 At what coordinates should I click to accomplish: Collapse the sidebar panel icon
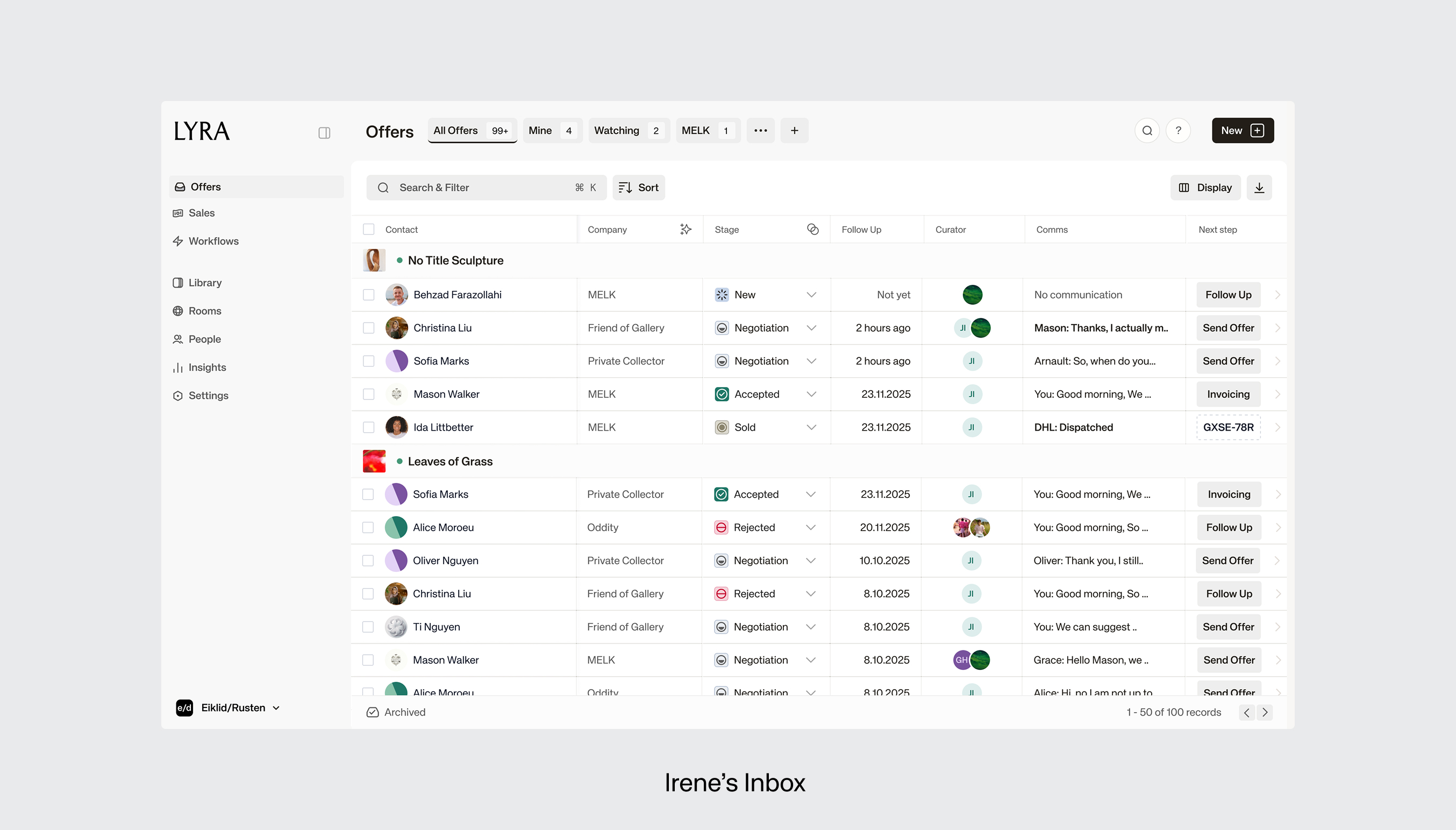324,133
